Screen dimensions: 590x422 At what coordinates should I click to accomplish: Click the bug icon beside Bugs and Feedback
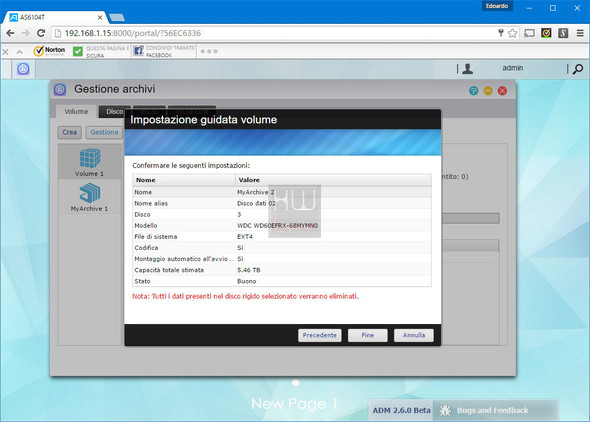point(445,410)
